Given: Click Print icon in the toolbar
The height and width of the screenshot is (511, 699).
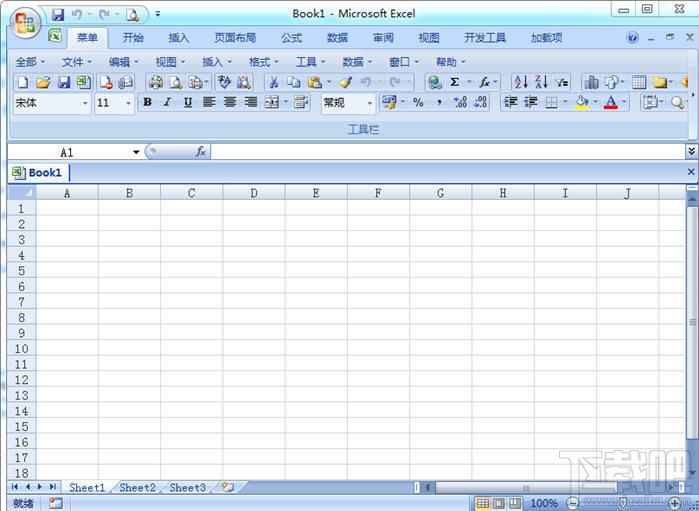Looking at the screenshot, I should [156, 82].
